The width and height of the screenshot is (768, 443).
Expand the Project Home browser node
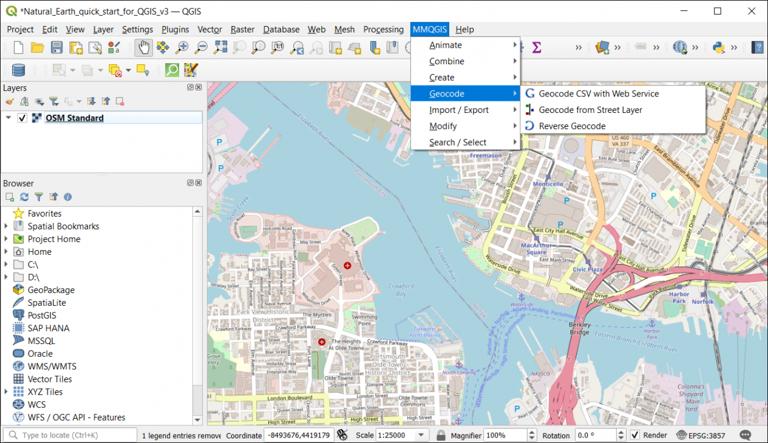click(x=6, y=239)
